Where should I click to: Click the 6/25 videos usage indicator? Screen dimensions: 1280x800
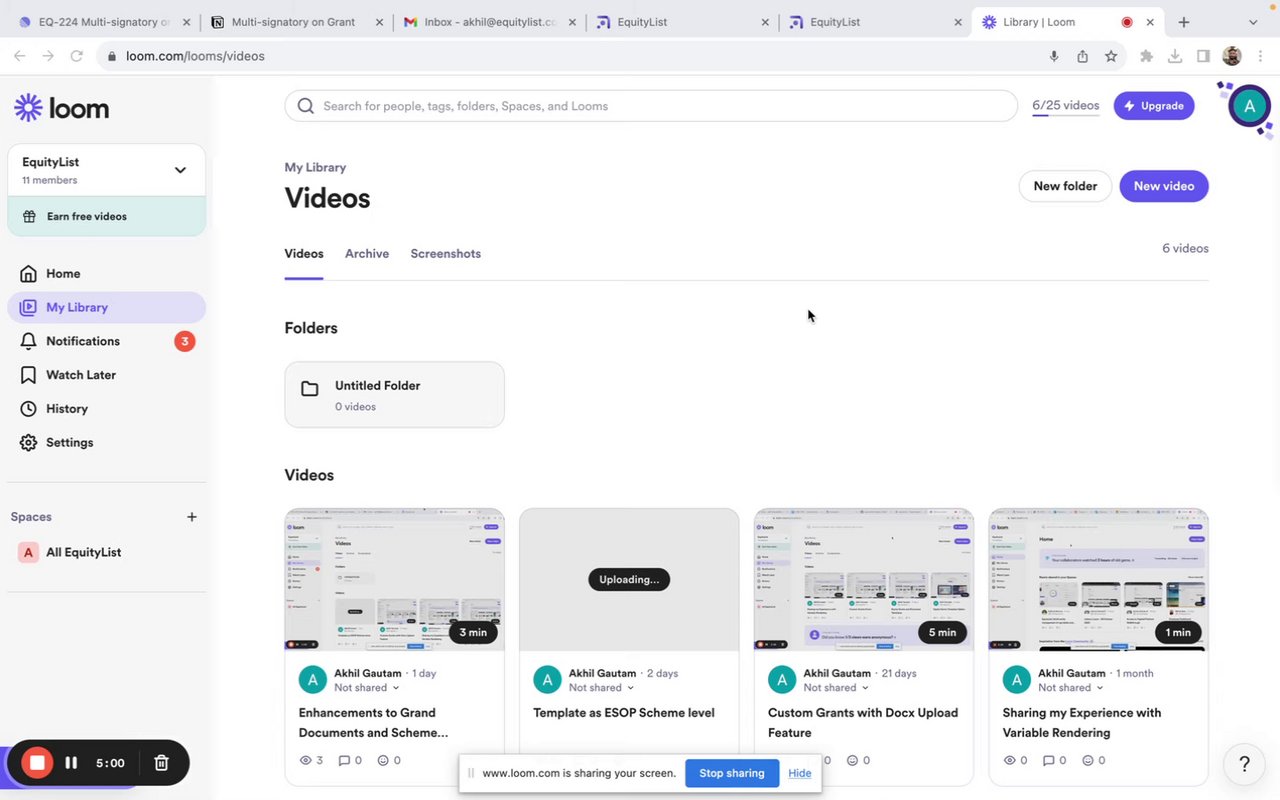tap(1065, 106)
